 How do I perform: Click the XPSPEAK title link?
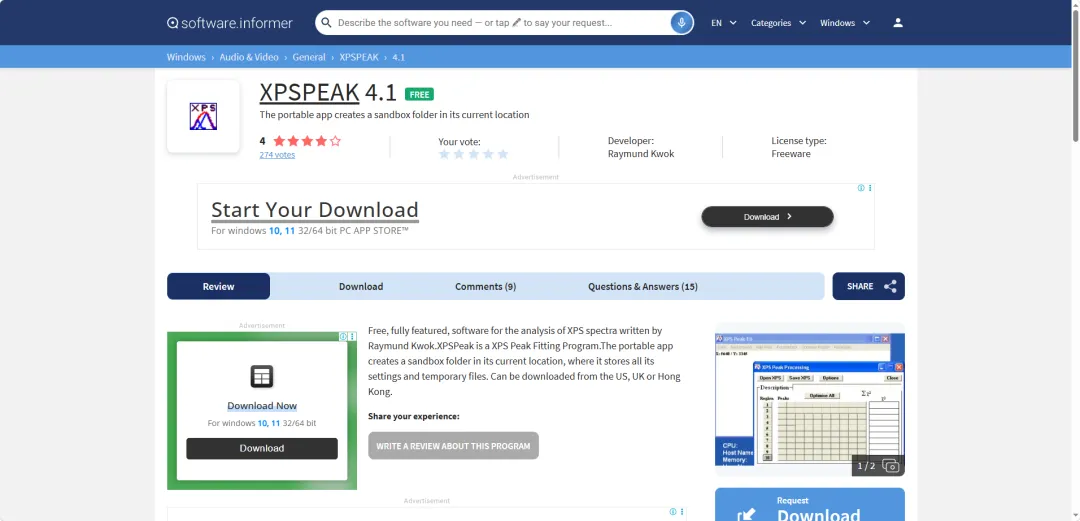point(309,92)
